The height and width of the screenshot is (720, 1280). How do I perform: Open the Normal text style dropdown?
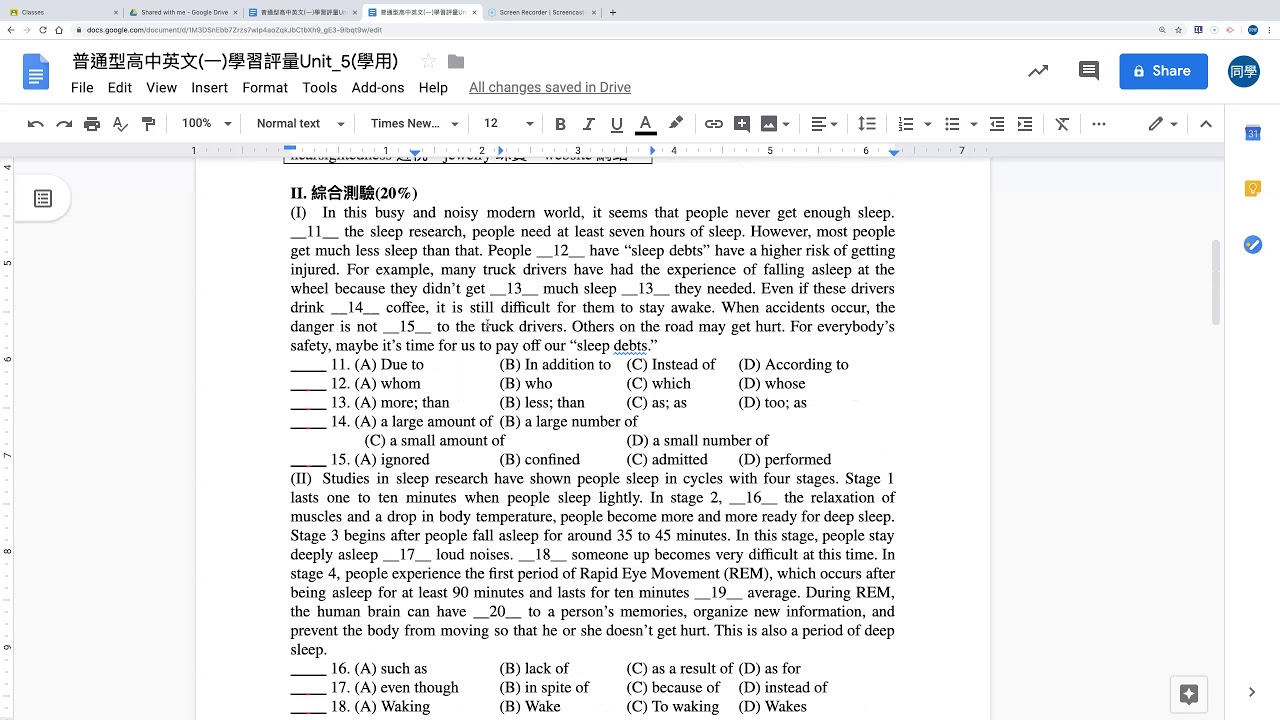coord(300,124)
